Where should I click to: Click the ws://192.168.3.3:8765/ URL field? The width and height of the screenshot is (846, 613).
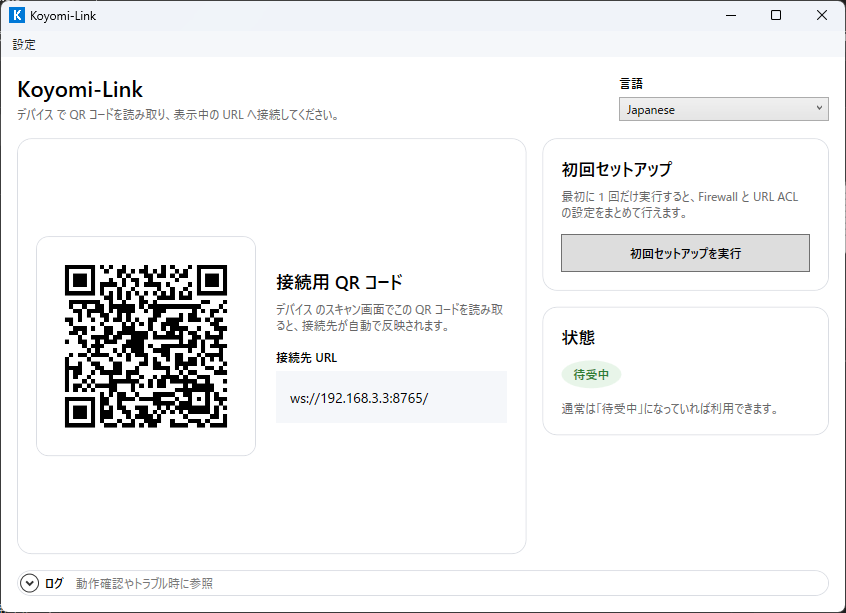[391, 397]
